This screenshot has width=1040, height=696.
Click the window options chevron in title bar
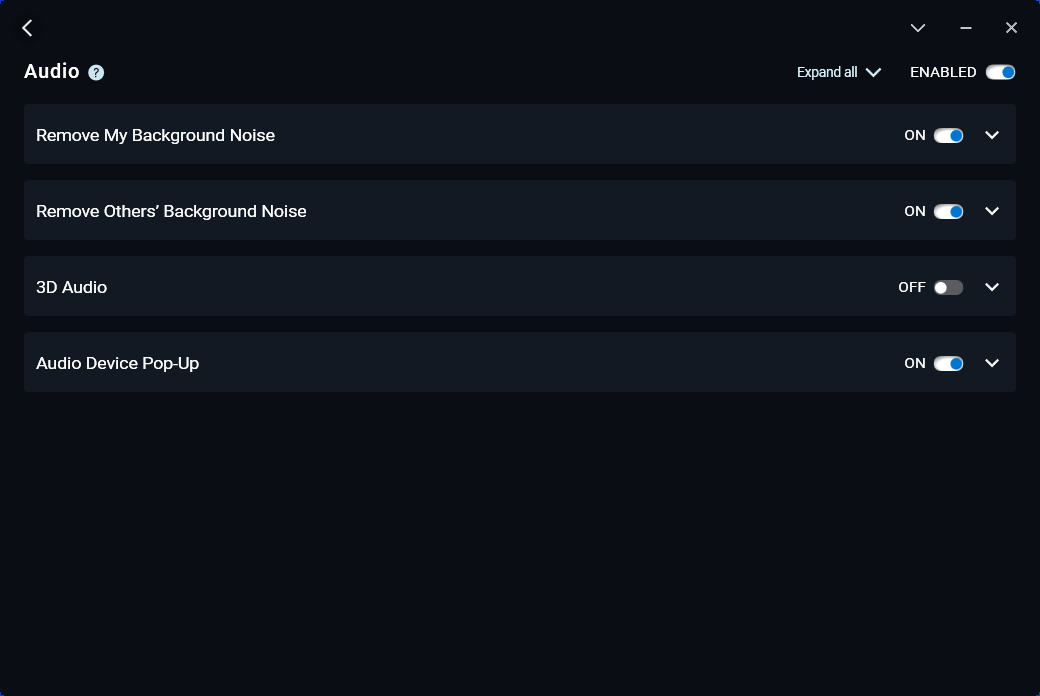(x=917, y=28)
